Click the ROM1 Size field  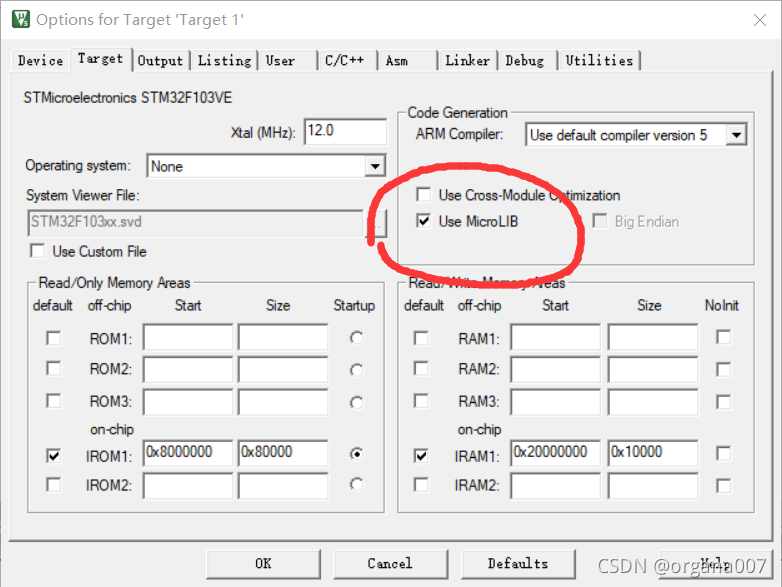pyautogui.click(x=283, y=338)
